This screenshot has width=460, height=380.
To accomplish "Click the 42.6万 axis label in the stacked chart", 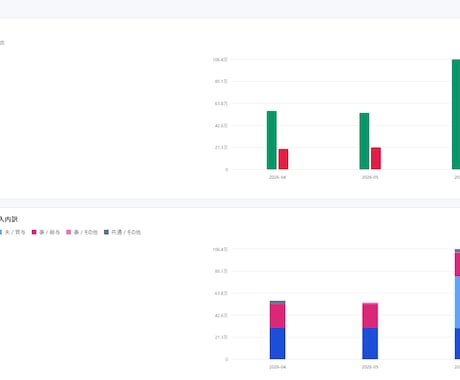I will [221, 315].
